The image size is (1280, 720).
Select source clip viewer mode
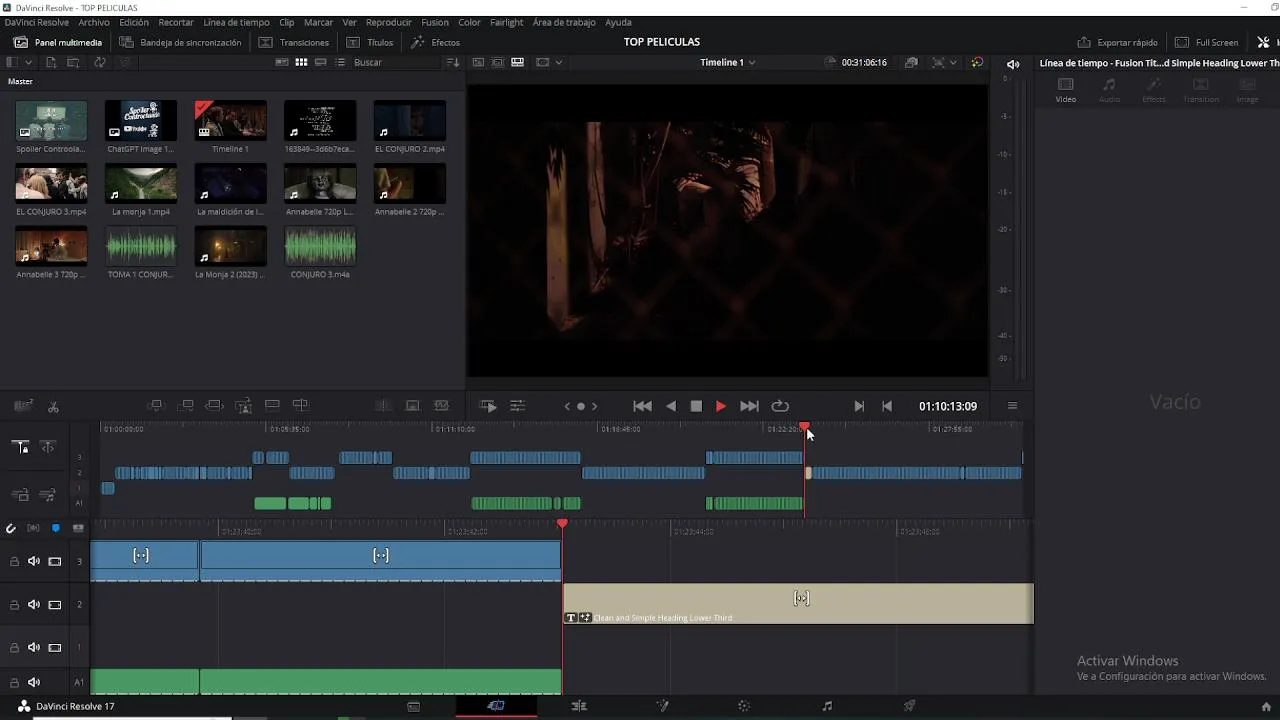click(478, 62)
